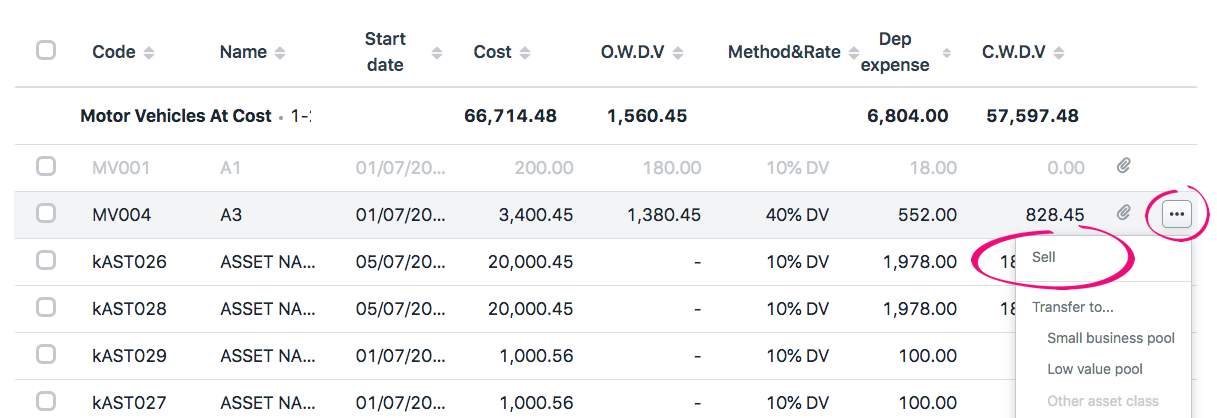Select Low value pool transfer option
The height and width of the screenshot is (418, 1217).
(x=1094, y=369)
